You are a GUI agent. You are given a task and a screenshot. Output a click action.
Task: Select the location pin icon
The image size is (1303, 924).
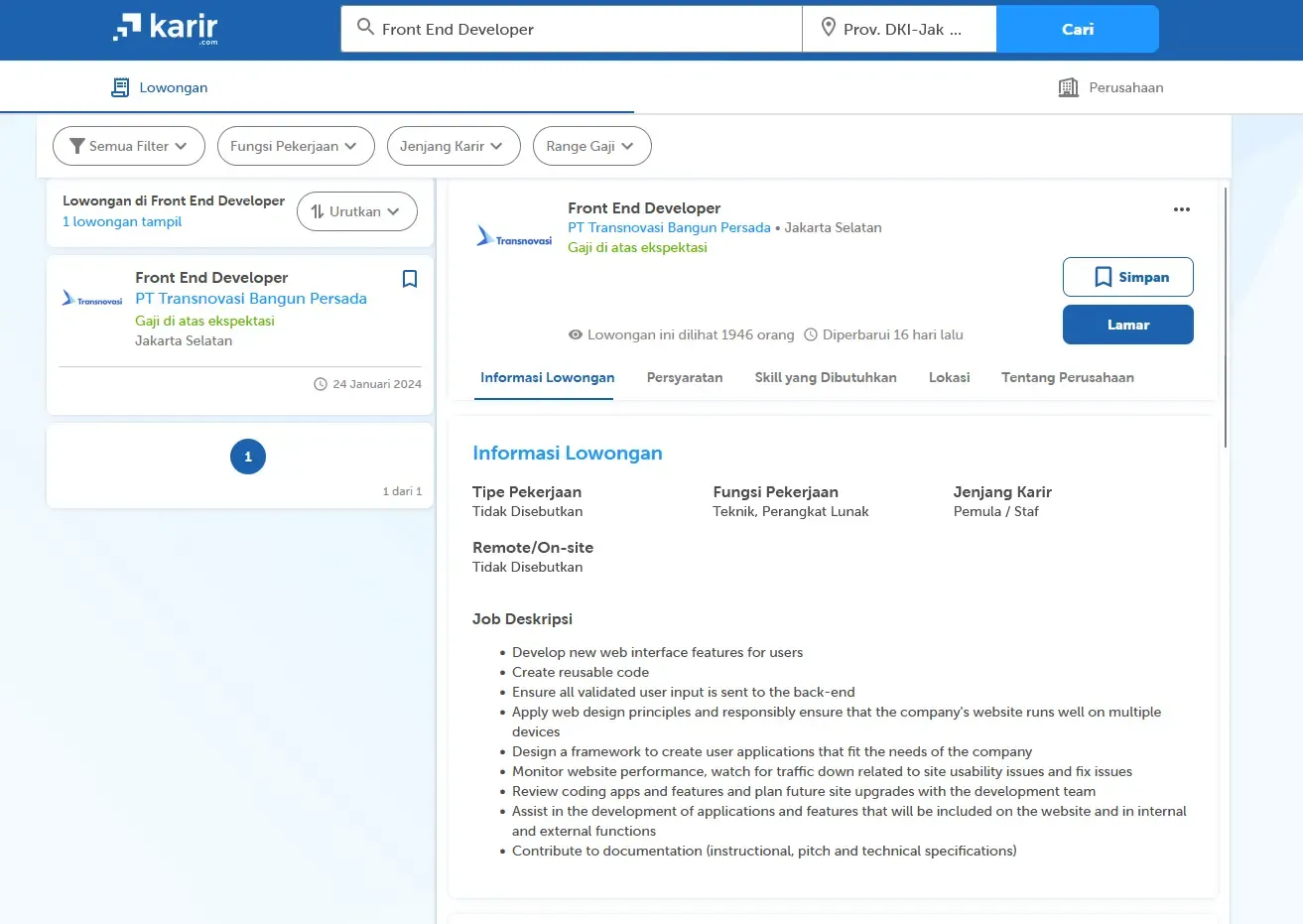pyautogui.click(x=829, y=28)
